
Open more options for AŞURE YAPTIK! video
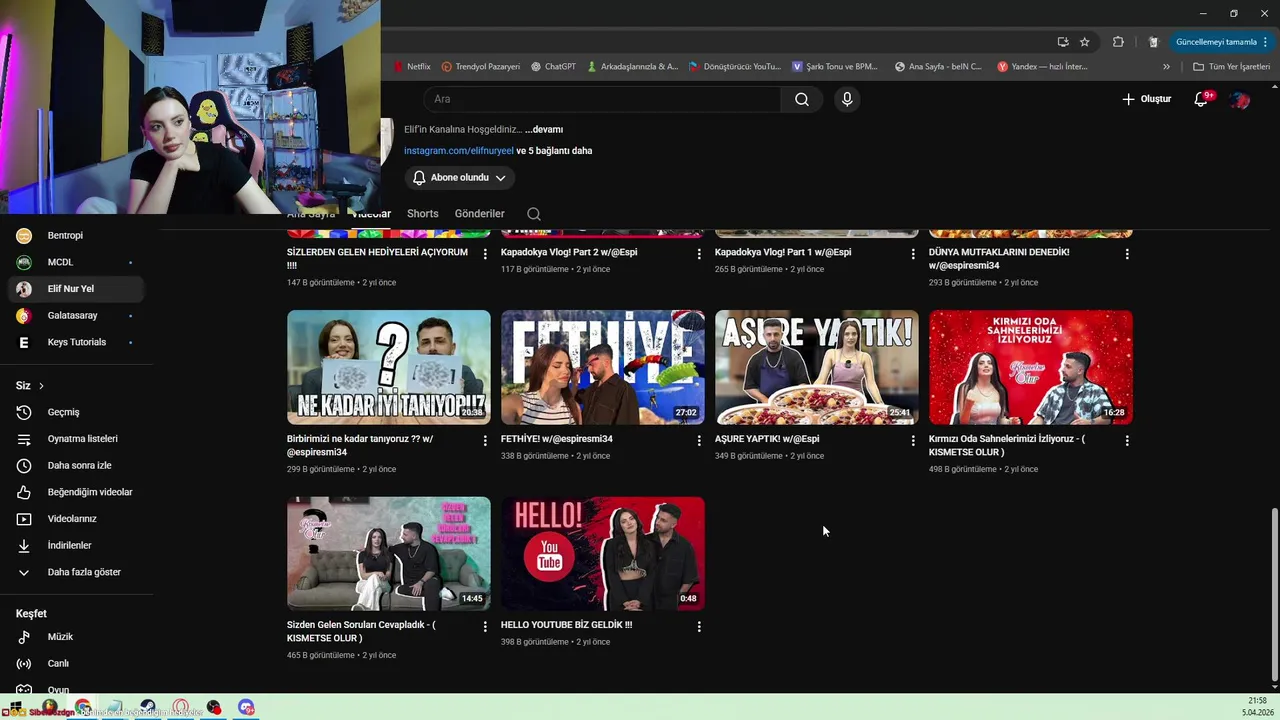coord(913,440)
